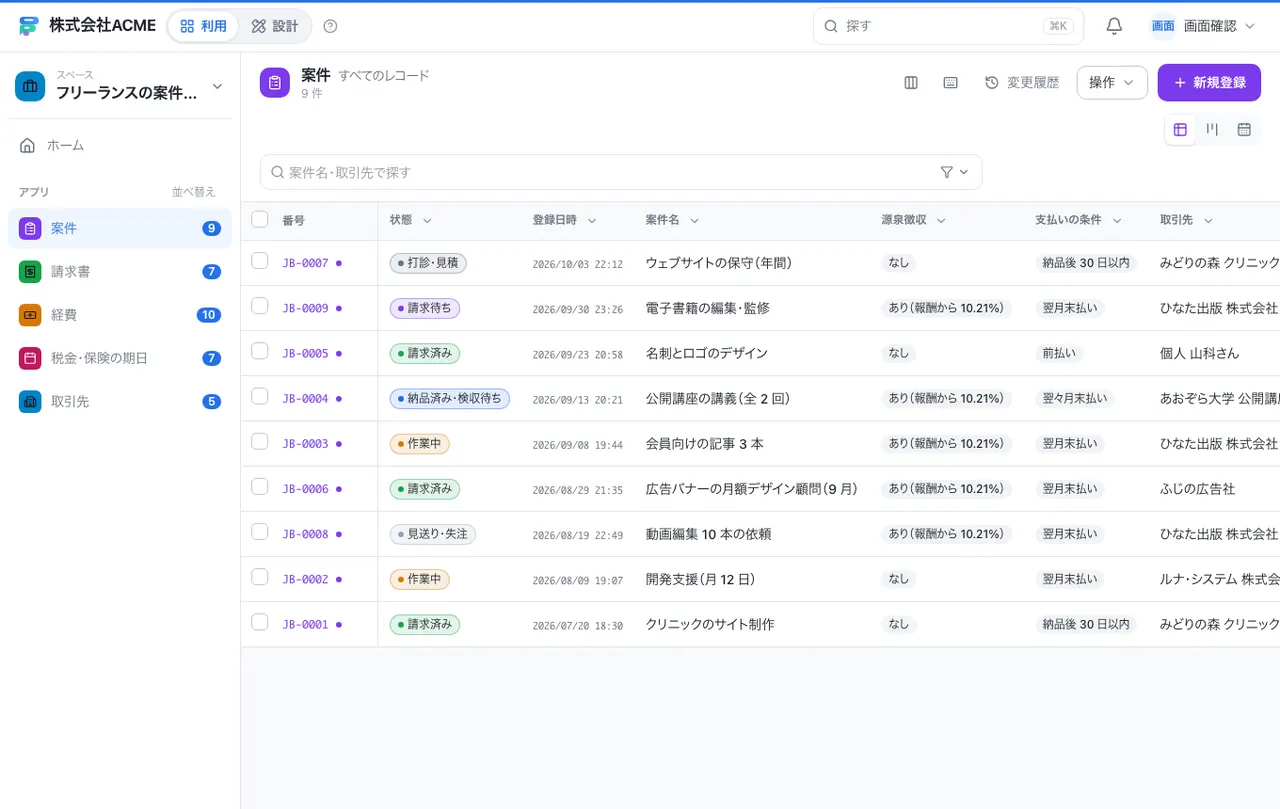Expand the フリーランスの案件 space selector
The height and width of the screenshot is (809, 1280).
pos(120,86)
